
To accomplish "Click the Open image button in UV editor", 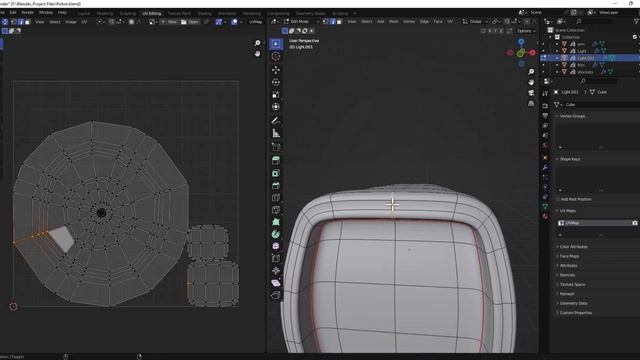I will click(x=190, y=22).
